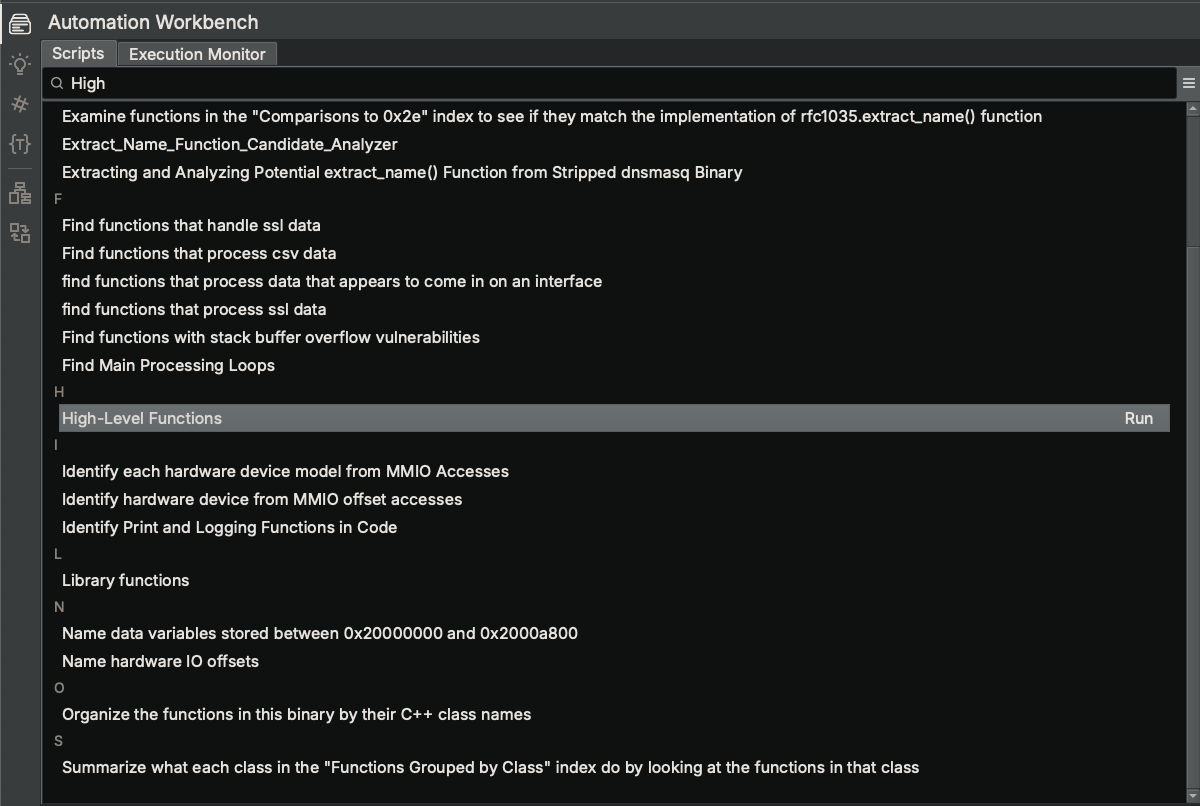1200x806 pixels.
Task: Click the lightbulb suggestions icon
Action: [19, 63]
